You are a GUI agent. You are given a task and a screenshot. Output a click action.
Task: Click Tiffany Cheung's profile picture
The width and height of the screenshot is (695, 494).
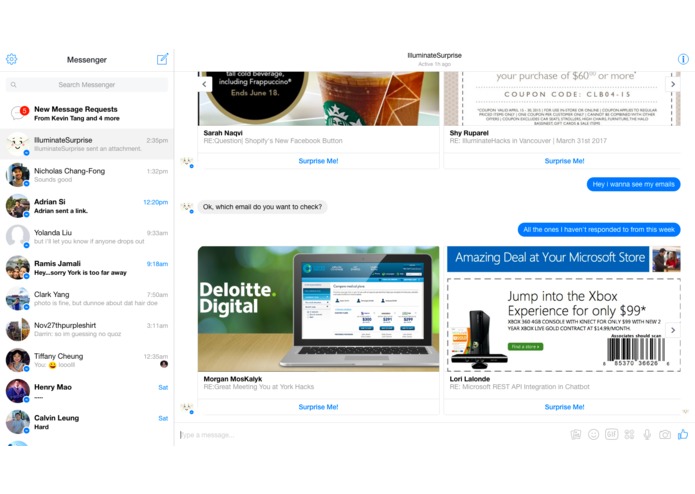tap(18, 360)
